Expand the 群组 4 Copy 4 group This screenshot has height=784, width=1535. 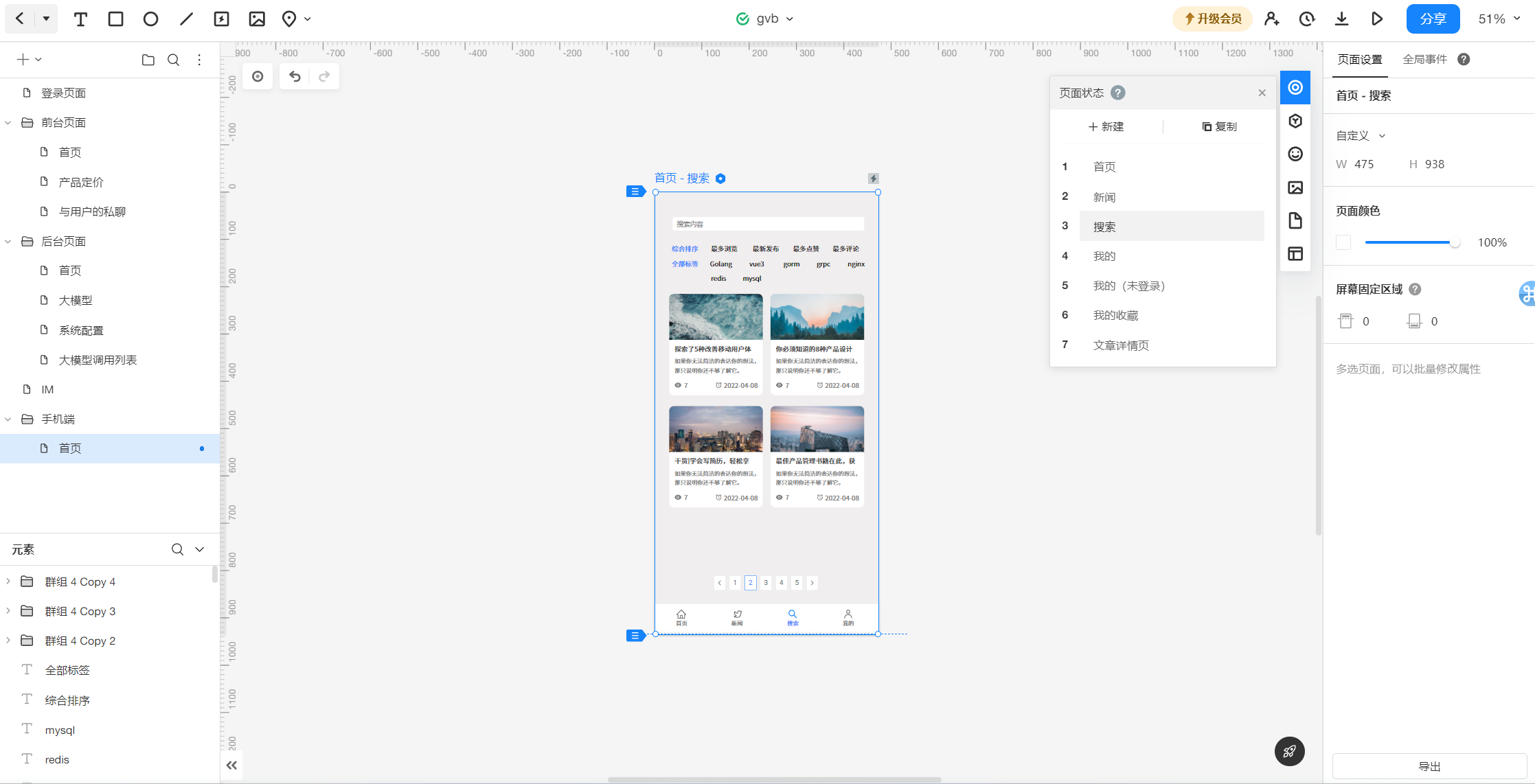tap(8, 581)
